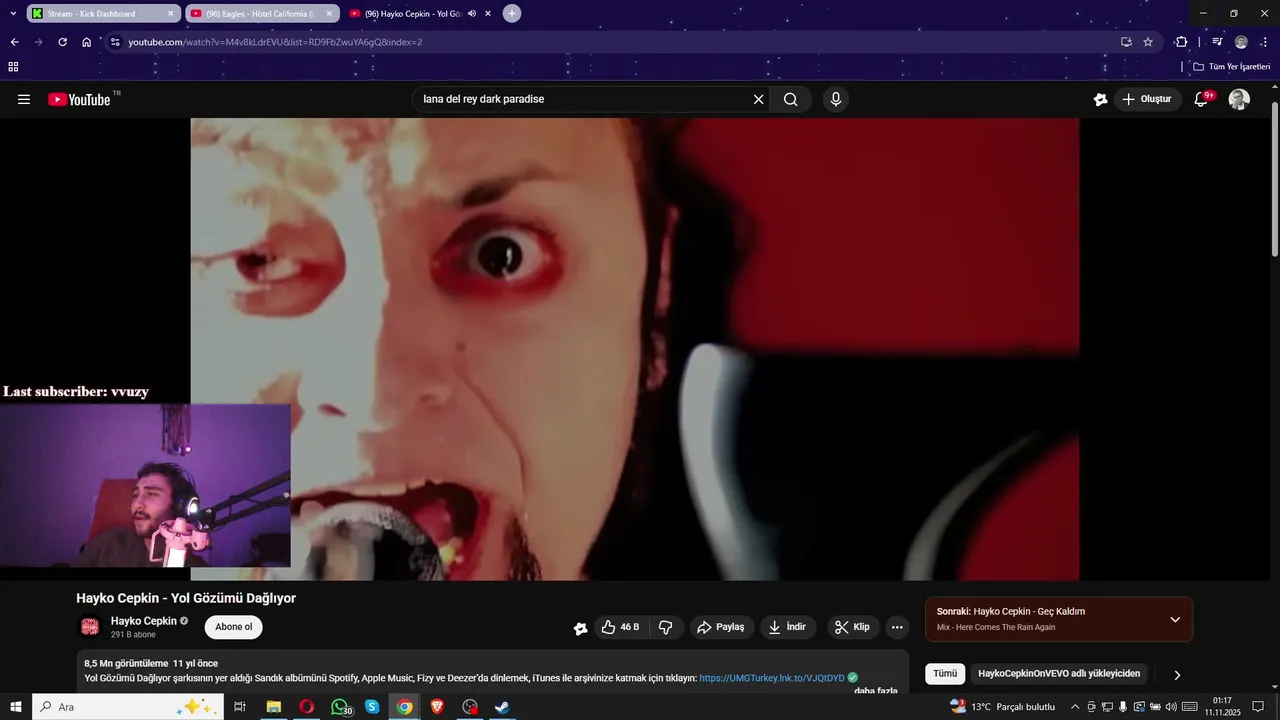Open the UMGTurkey.lnk.to link in description
Screen dimensions: 1280x720
(772, 678)
